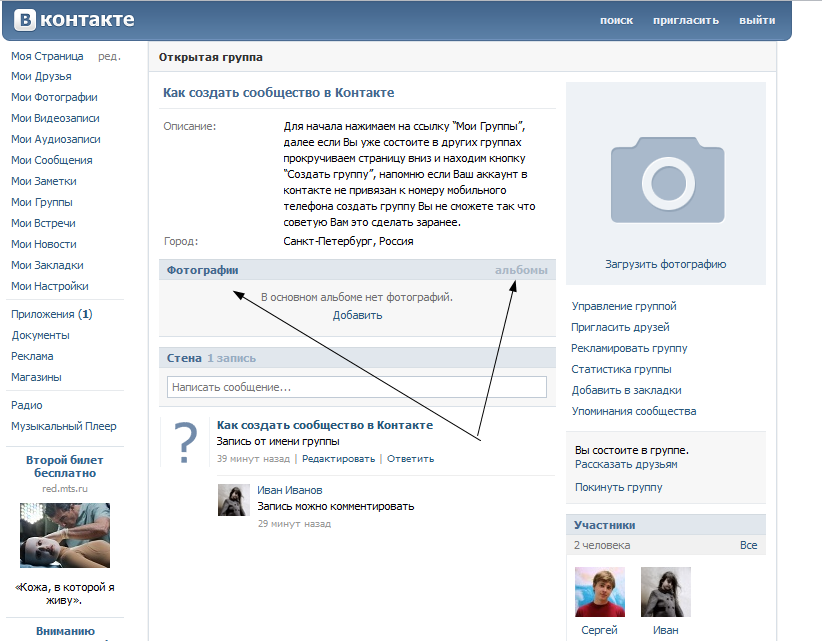Open пригласить in top header
The image size is (822, 641).
point(686,20)
